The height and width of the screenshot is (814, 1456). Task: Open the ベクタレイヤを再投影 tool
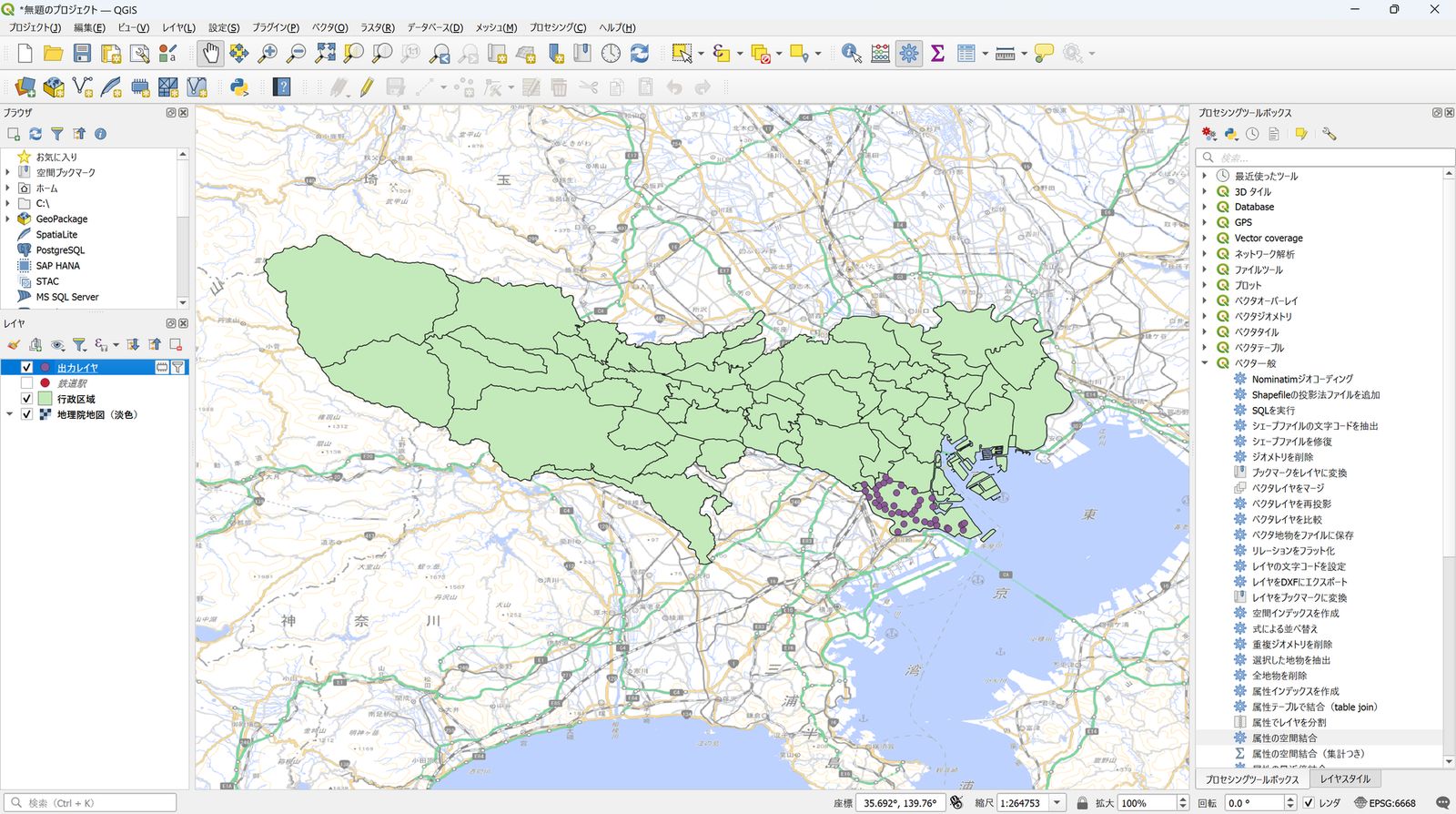pyautogui.click(x=1290, y=504)
